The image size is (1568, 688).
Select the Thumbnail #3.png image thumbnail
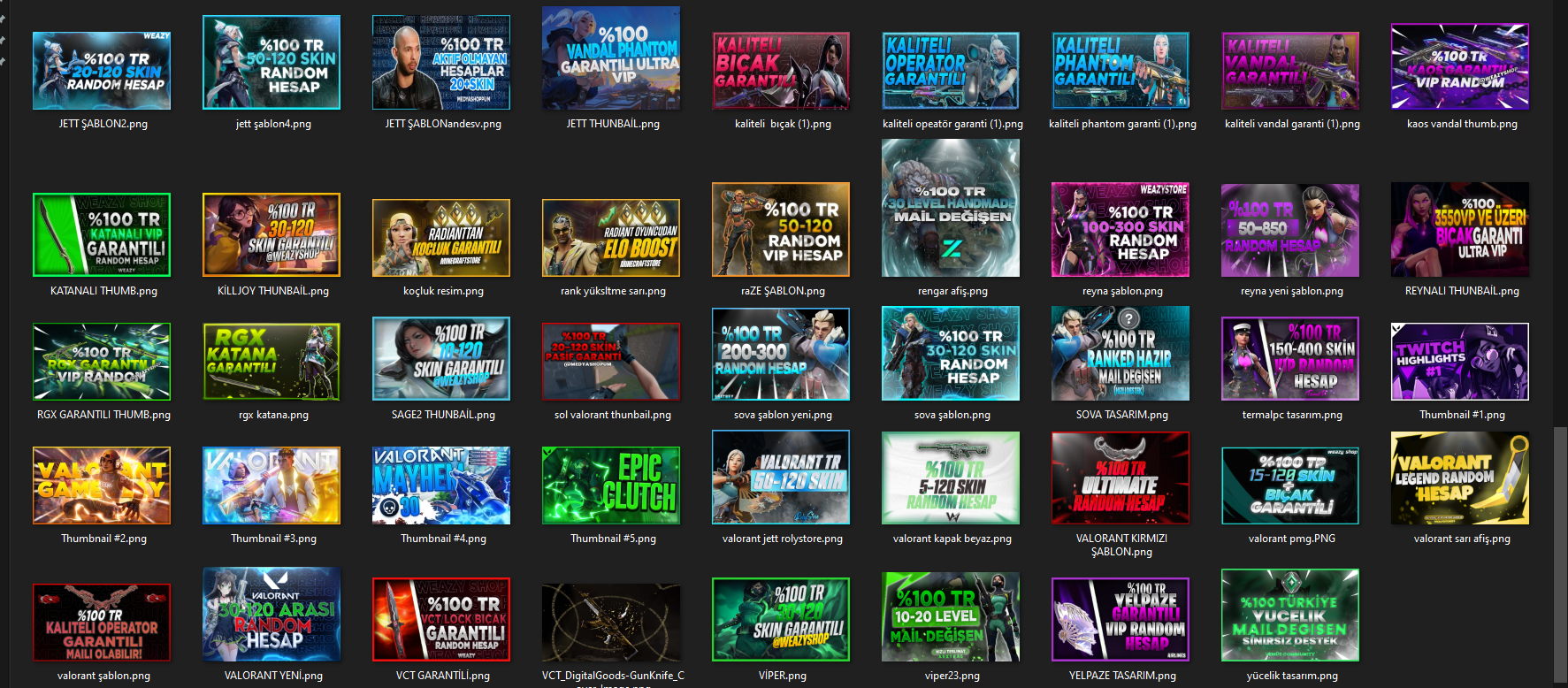pyautogui.click(x=272, y=485)
